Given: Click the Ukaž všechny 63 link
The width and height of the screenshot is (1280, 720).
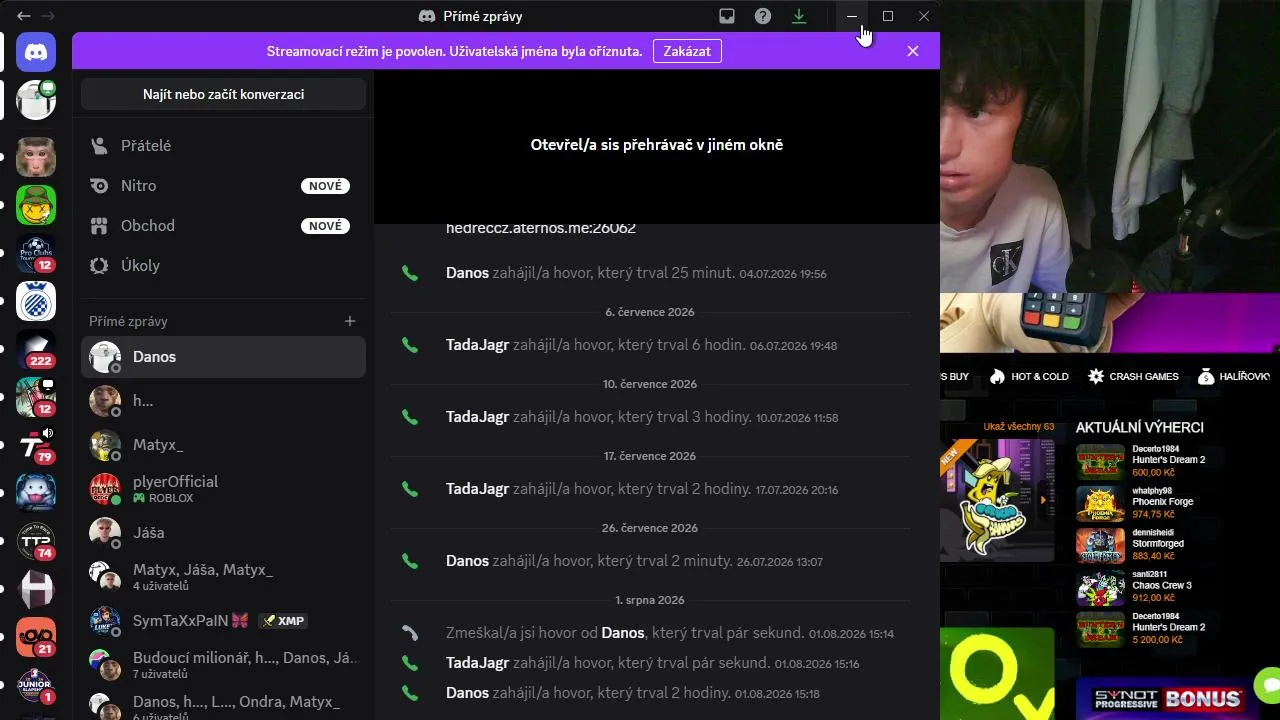Looking at the screenshot, I should [x=1019, y=427].
